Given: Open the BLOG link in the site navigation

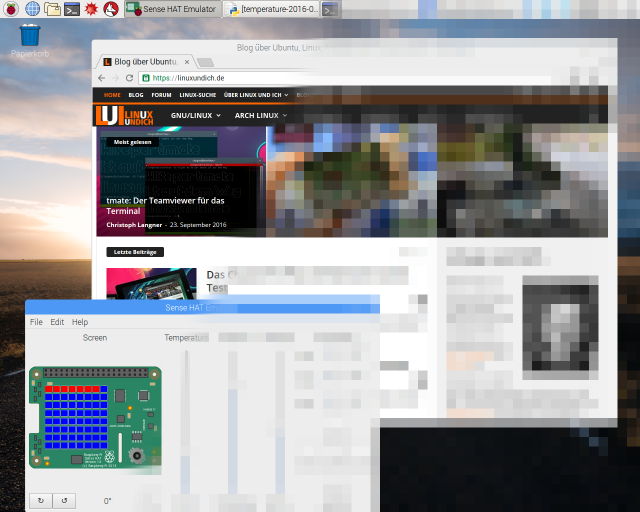Looking at the screenshot, I should 136,95.
